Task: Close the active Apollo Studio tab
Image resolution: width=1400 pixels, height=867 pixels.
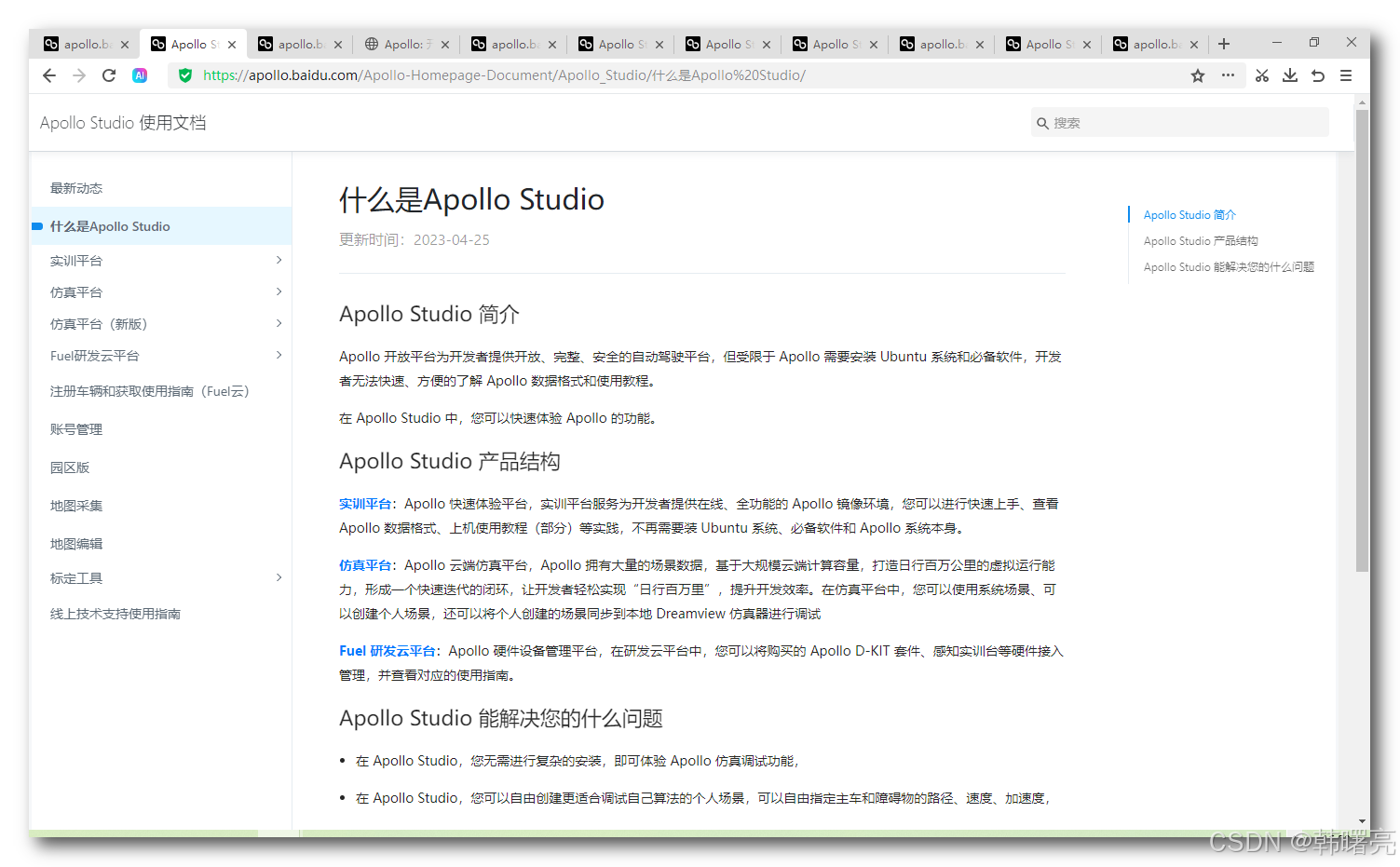Action: [x=232, y=45]
